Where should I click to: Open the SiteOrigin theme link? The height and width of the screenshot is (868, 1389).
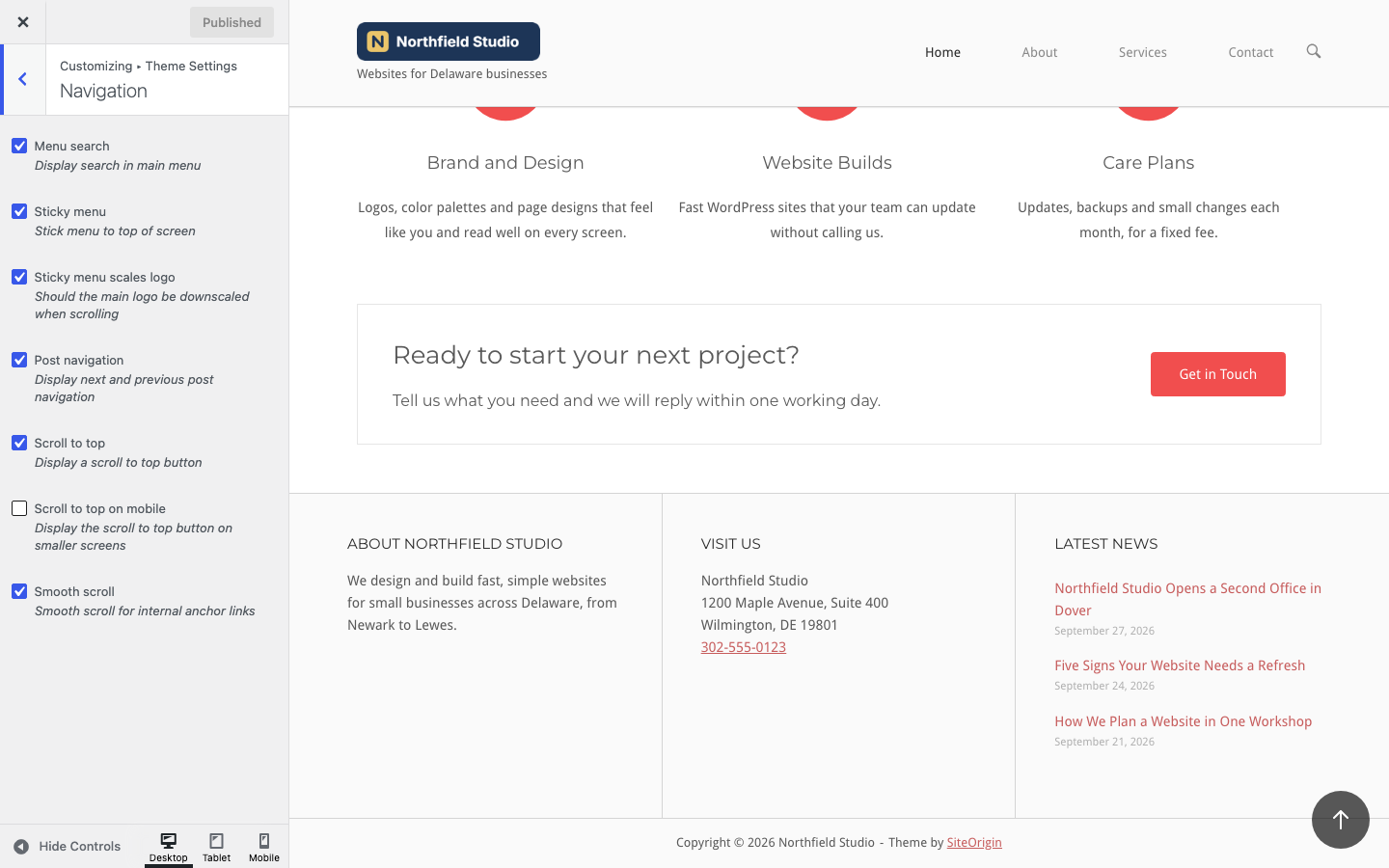974,842
